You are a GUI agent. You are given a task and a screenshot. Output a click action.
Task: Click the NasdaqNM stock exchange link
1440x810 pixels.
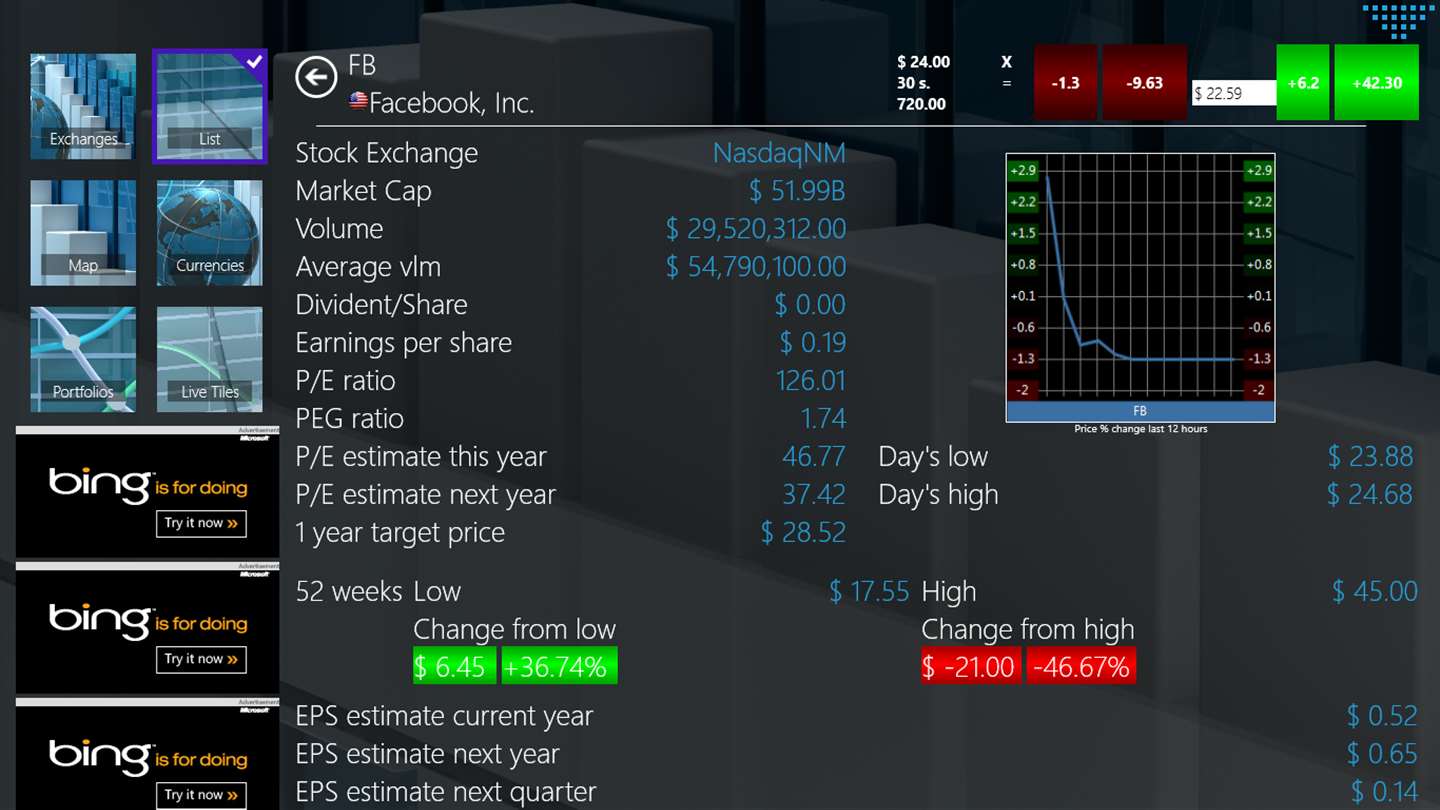[x=779, y=153]
